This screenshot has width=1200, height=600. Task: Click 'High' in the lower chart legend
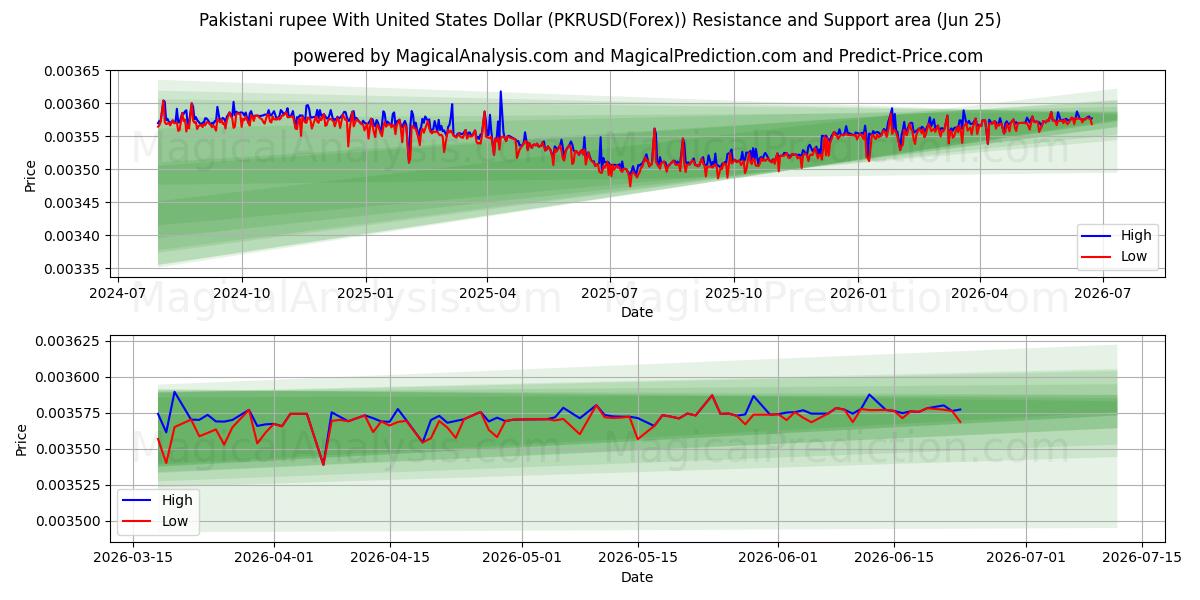point(177,500)
